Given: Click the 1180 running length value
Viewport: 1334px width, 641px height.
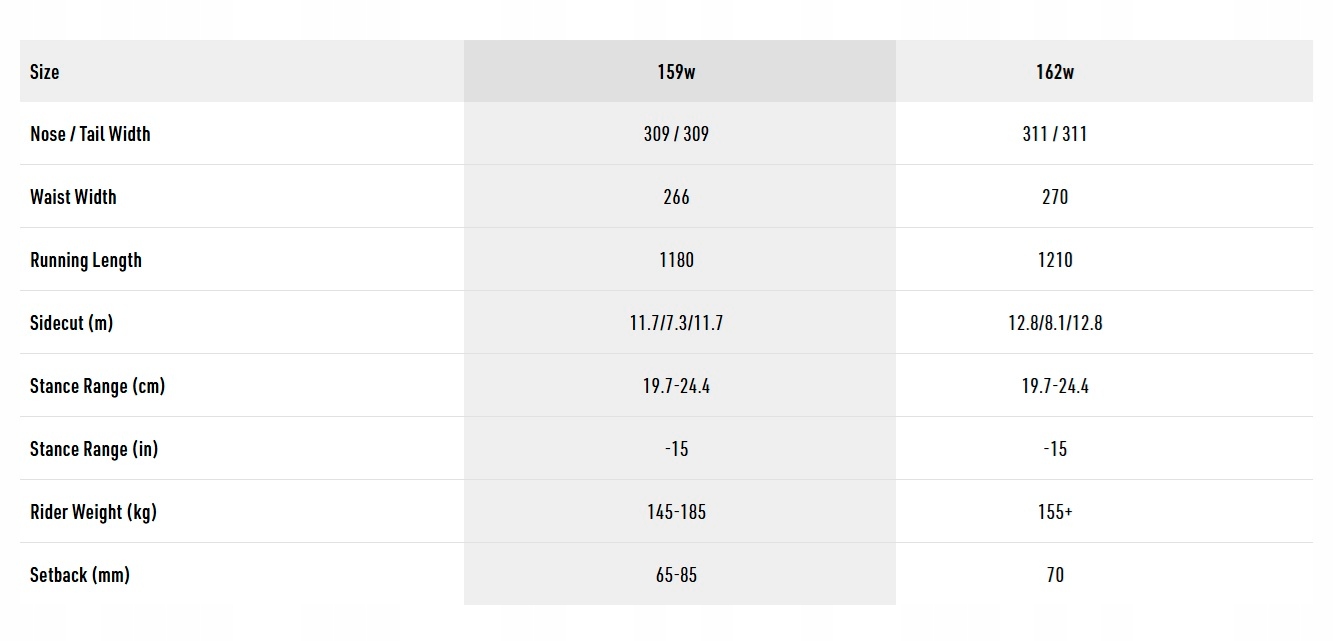Looking at the screenshot, I should click(x=677, y=260).
